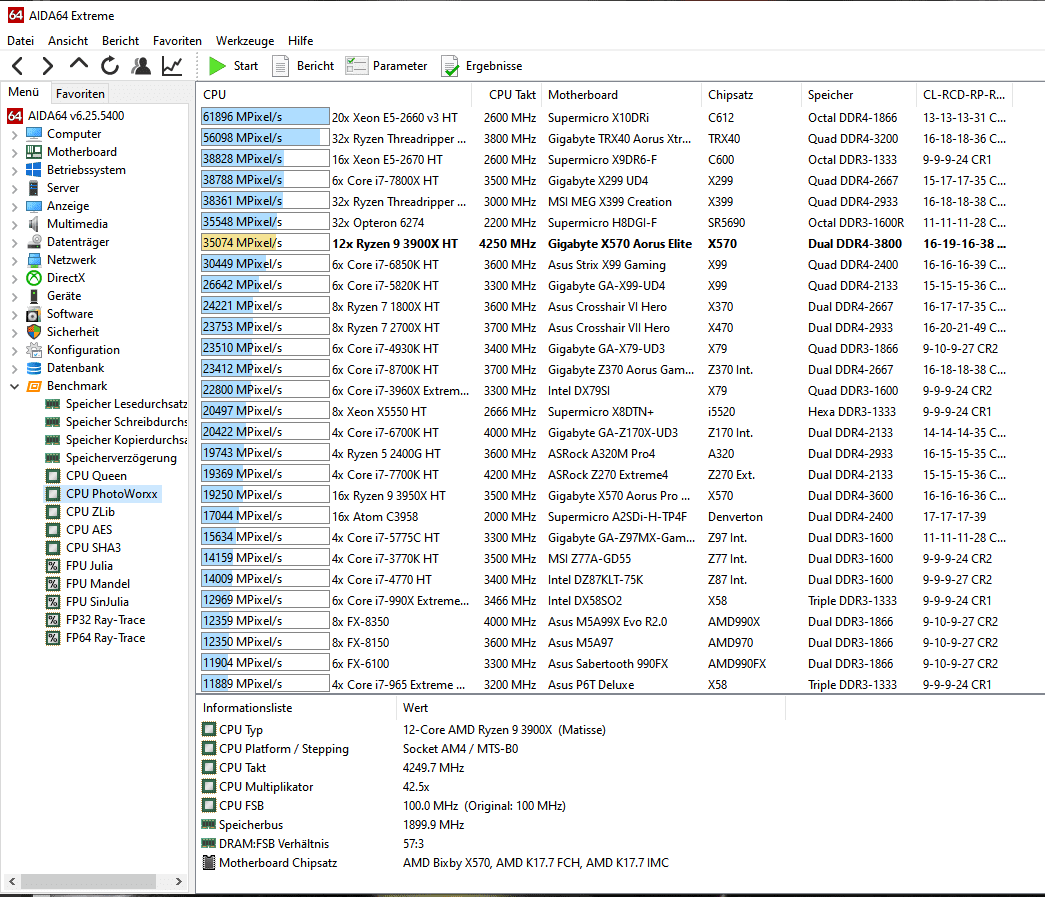Click the refresh icon in toolbar

(110, 66)
